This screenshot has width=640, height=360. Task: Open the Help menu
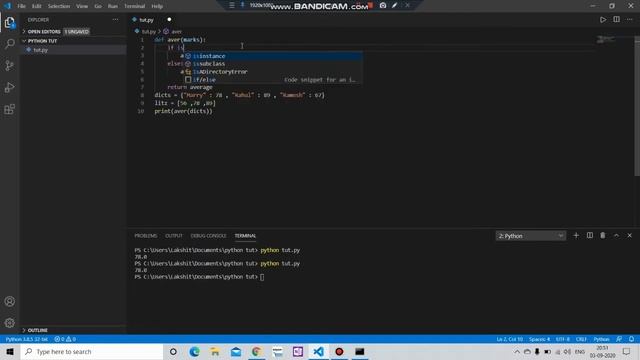[157, 6]
